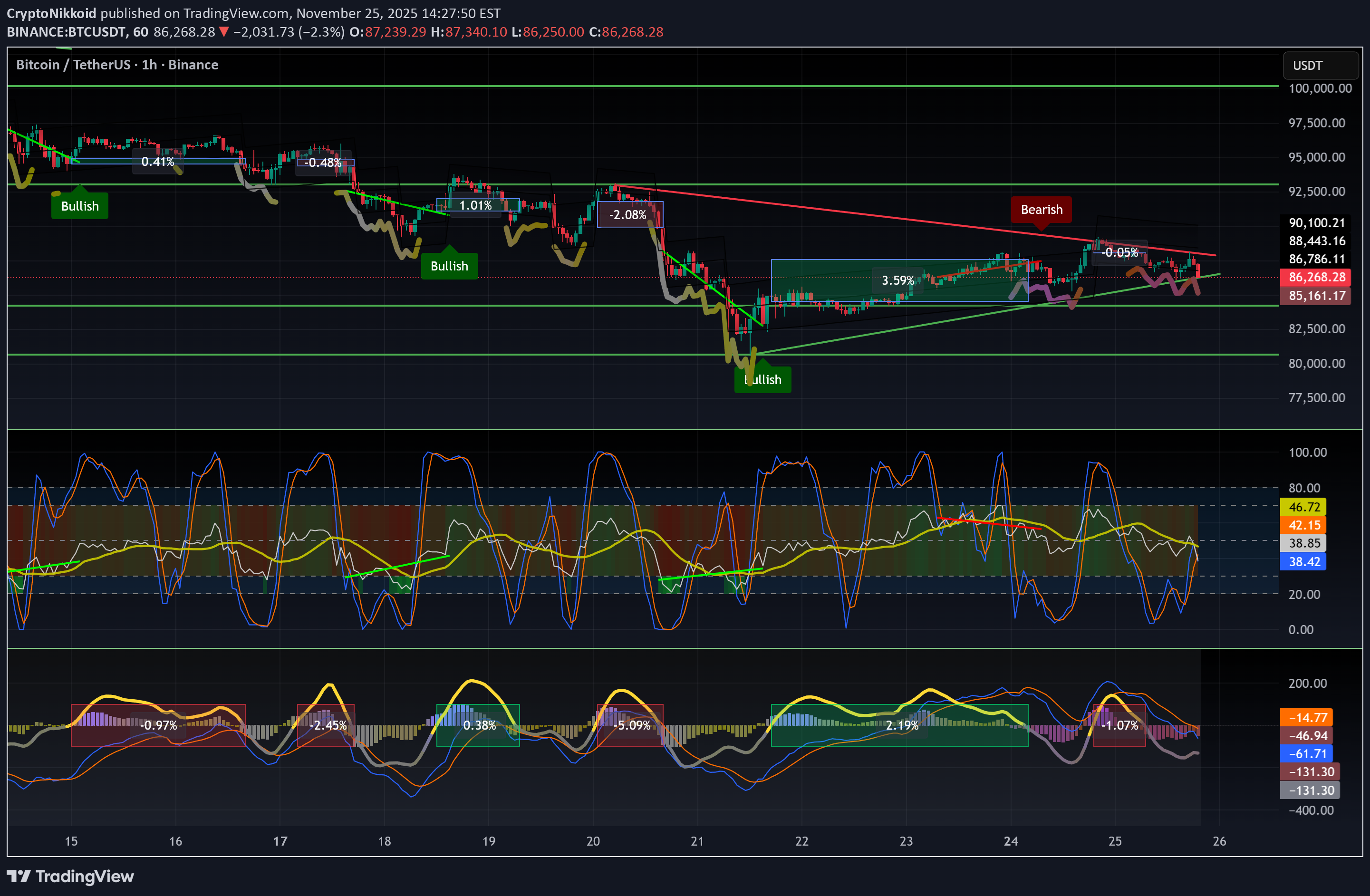The image size is (1370, 896).
Task: Click the blue 38.42 indicator value tag
Action: coord(1304,562)
